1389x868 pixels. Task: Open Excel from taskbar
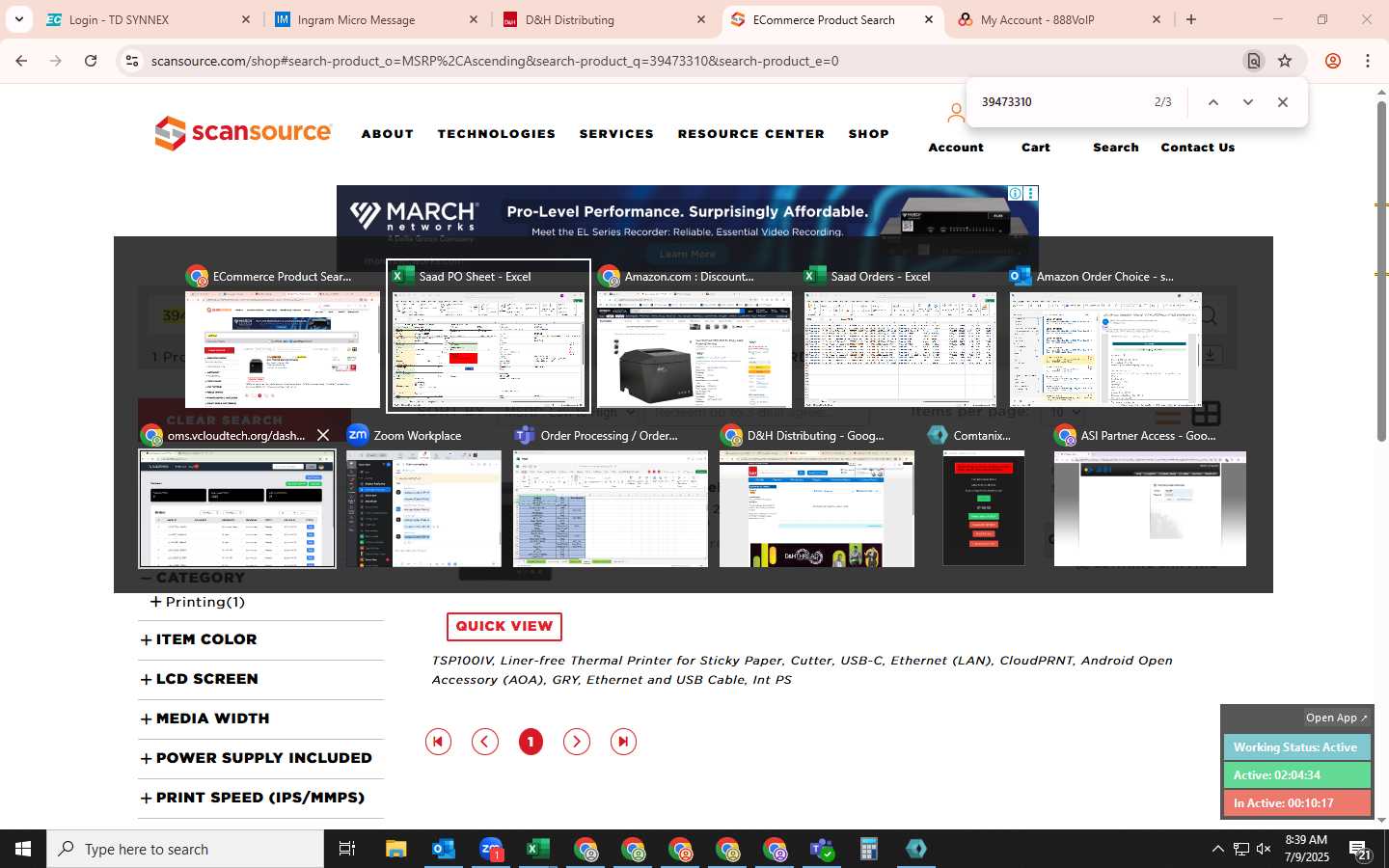point(538,849)
